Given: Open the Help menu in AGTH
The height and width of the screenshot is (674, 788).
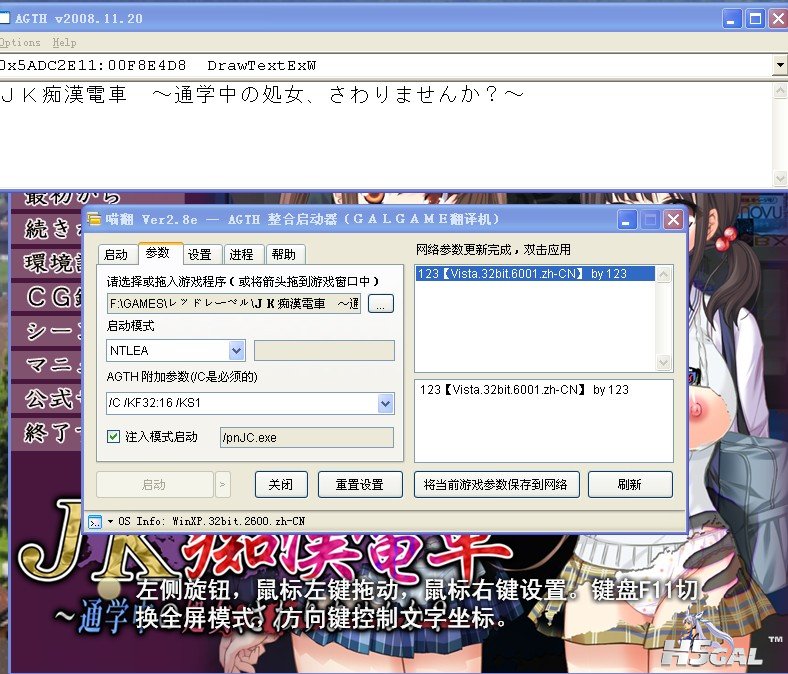Looking at the screenshot, I should 64,43.
